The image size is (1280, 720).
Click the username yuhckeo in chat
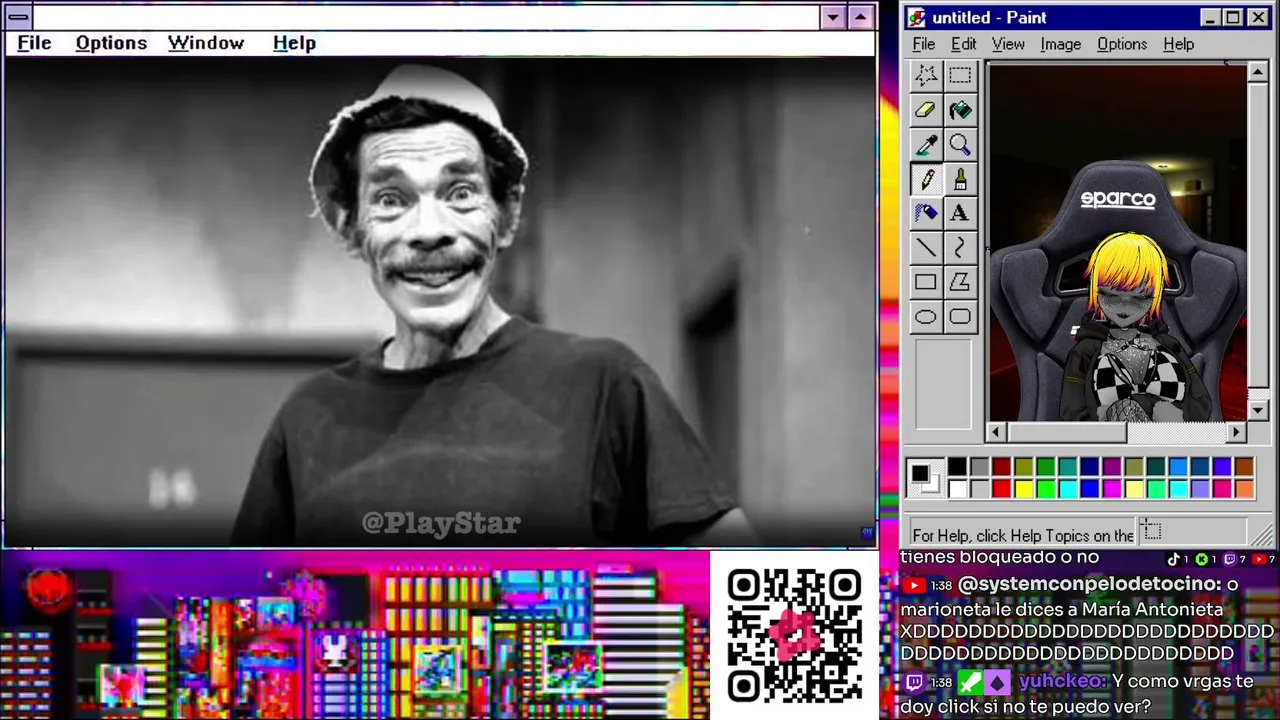1062,681
